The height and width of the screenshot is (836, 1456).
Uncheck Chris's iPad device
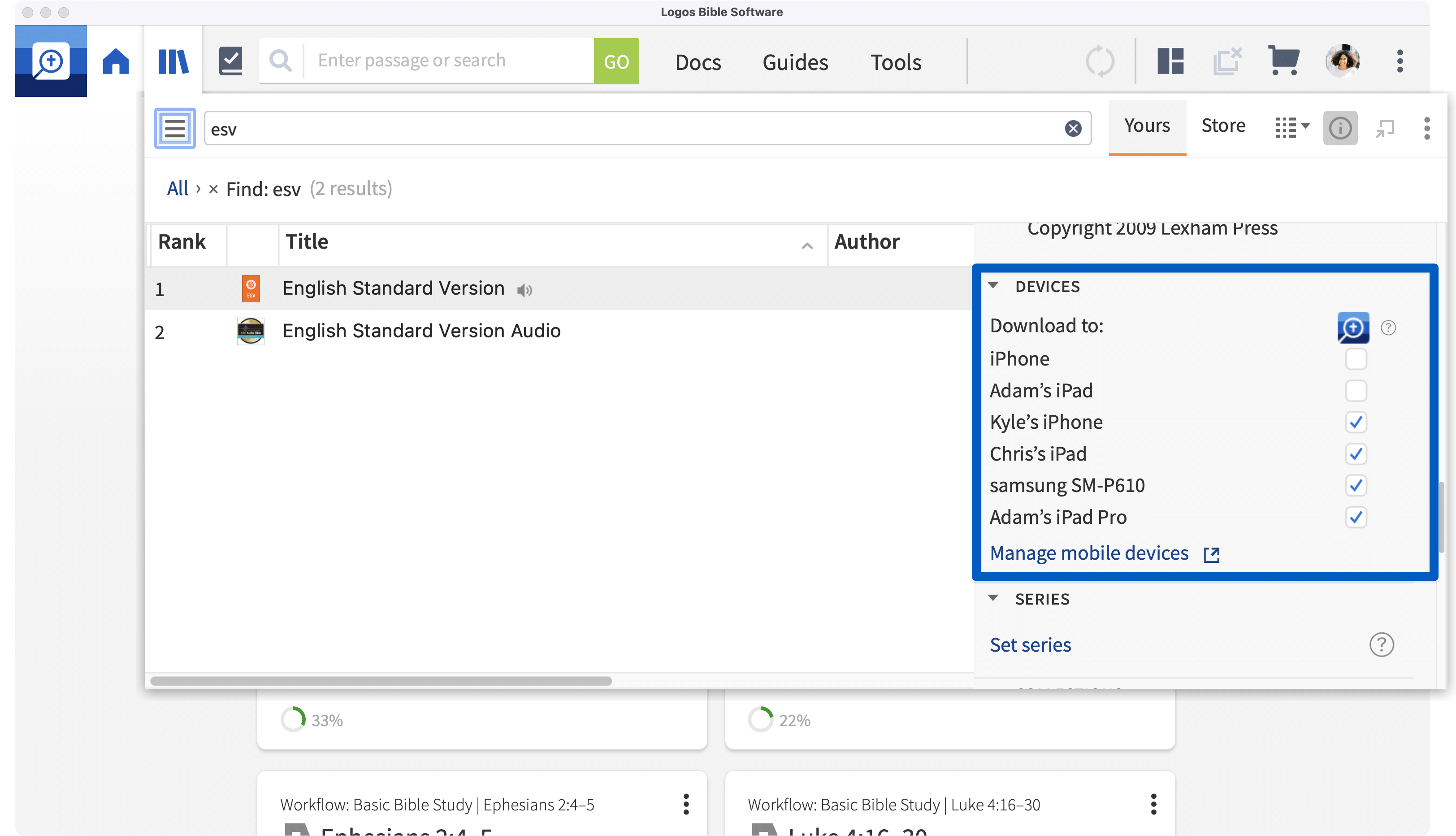(x=1356, y=454)
